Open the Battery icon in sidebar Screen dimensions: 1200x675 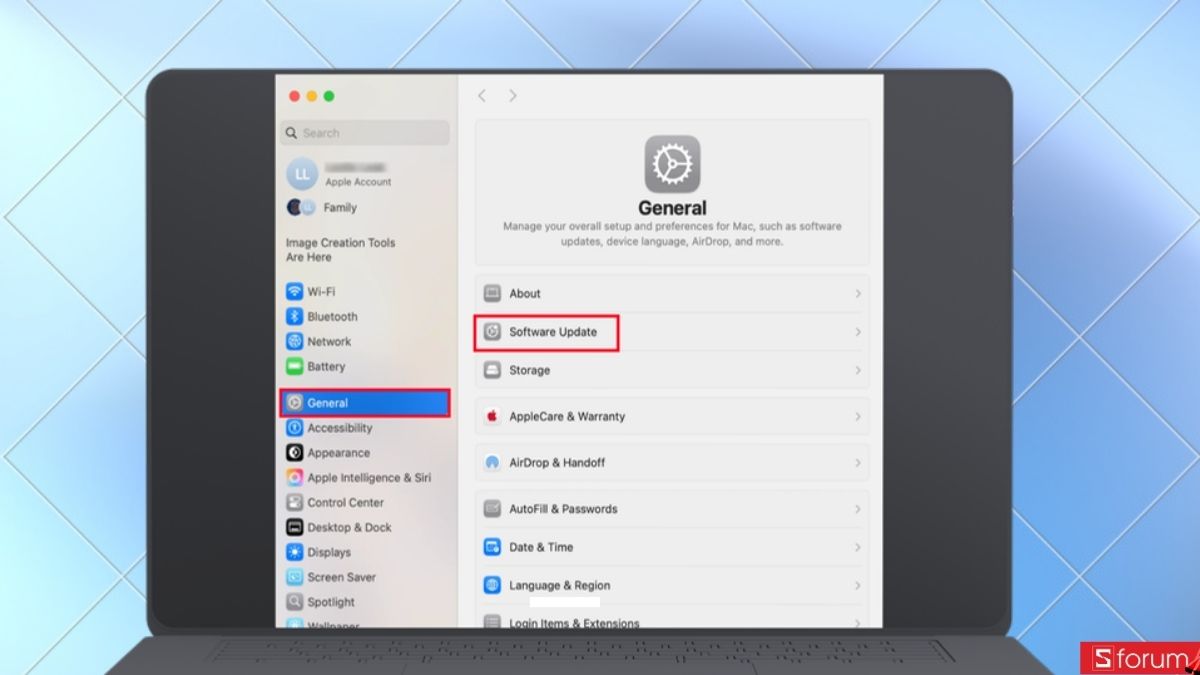point(294,367)
